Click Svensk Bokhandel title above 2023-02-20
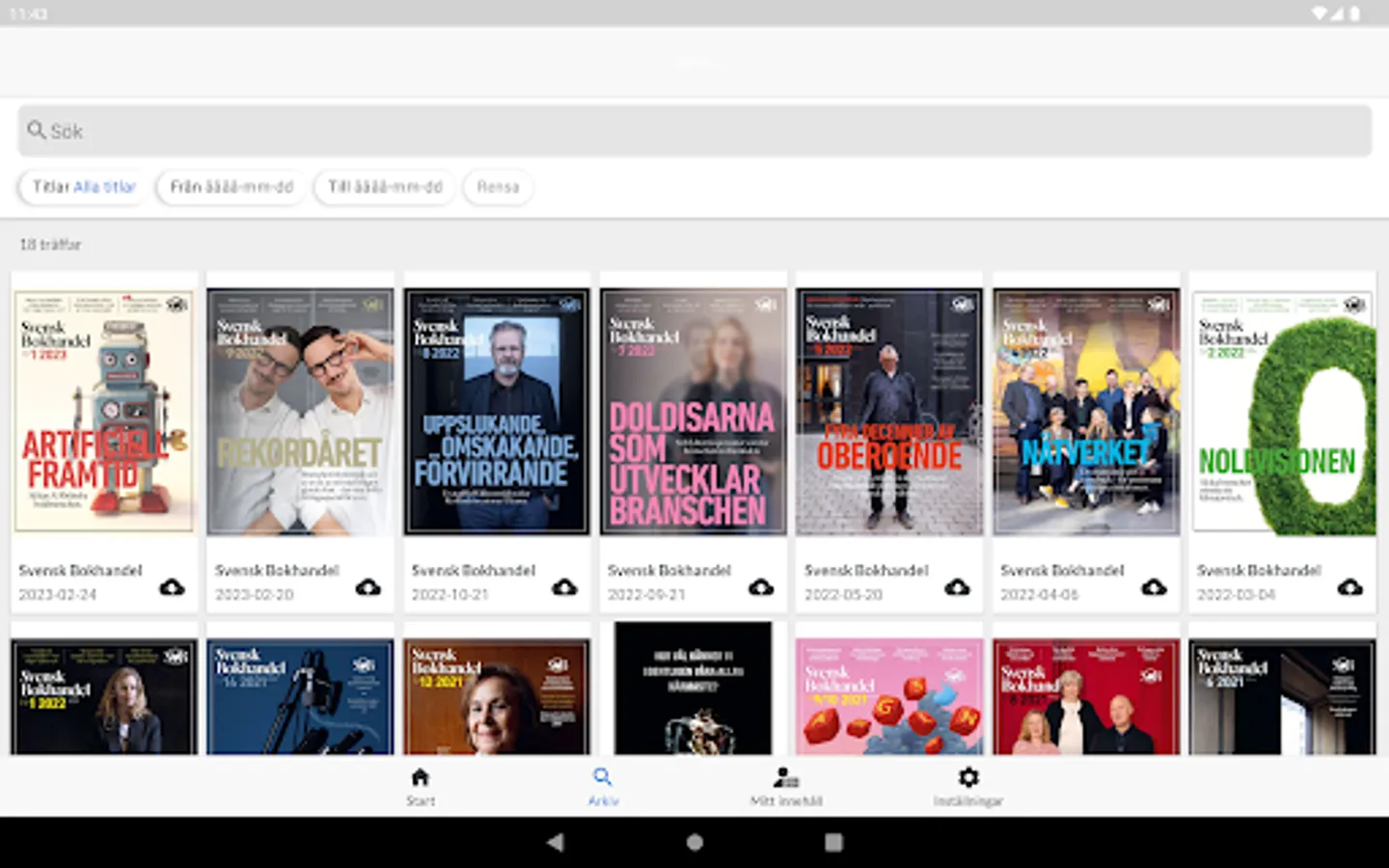 (x=278, y=571)
